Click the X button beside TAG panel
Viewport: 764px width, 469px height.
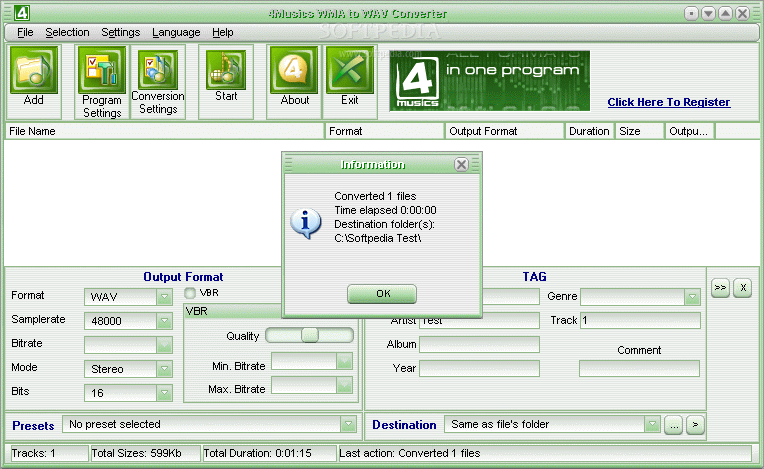(743, 288)
